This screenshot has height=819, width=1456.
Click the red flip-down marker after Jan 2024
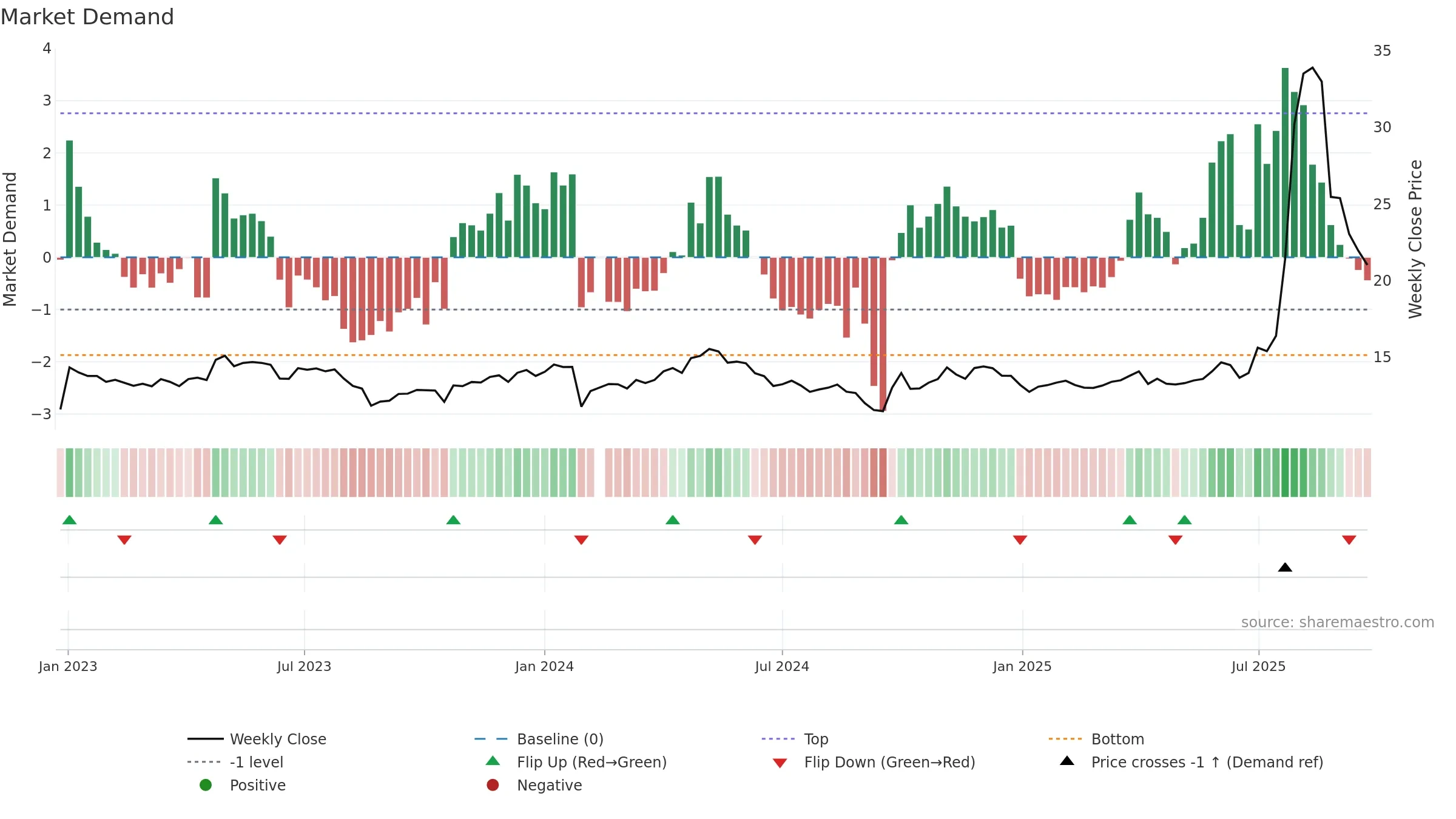(x=581, y=540)
